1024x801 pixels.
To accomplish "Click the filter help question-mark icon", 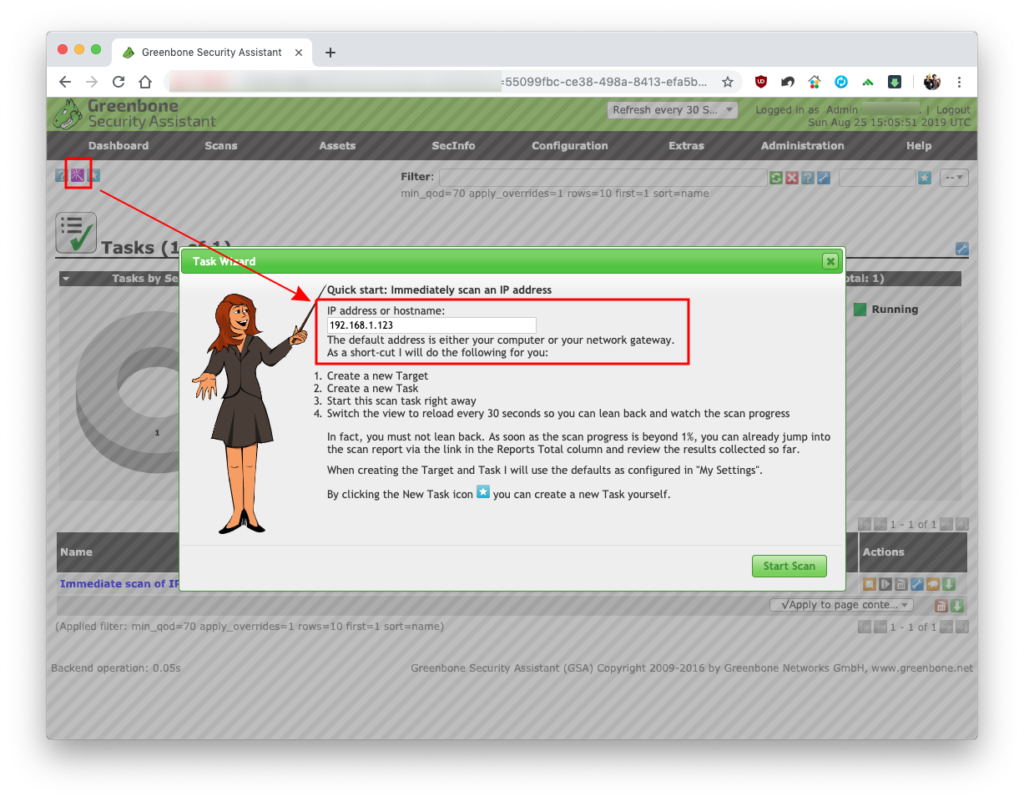I will coord(808,178).
